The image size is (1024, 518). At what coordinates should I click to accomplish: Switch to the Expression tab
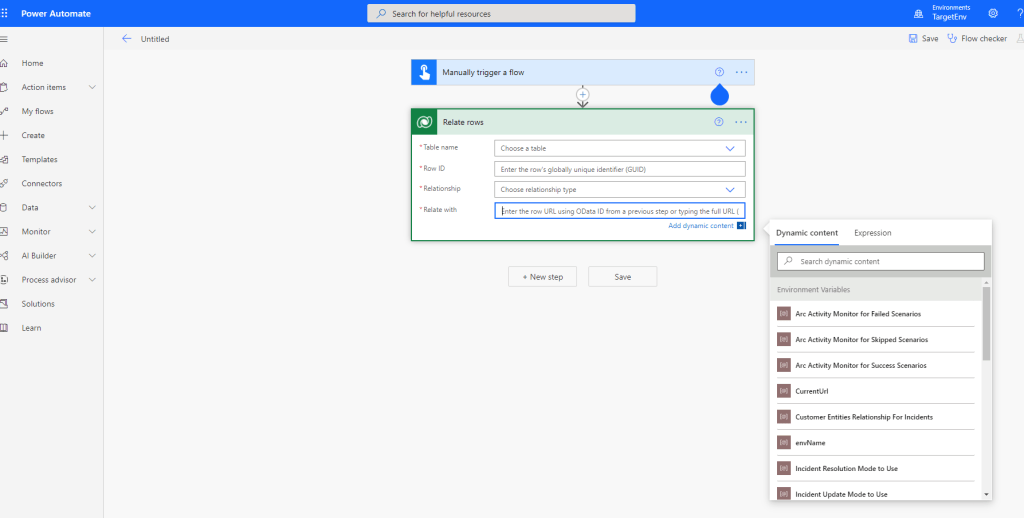pyautogui.click(x=872, y=233)
